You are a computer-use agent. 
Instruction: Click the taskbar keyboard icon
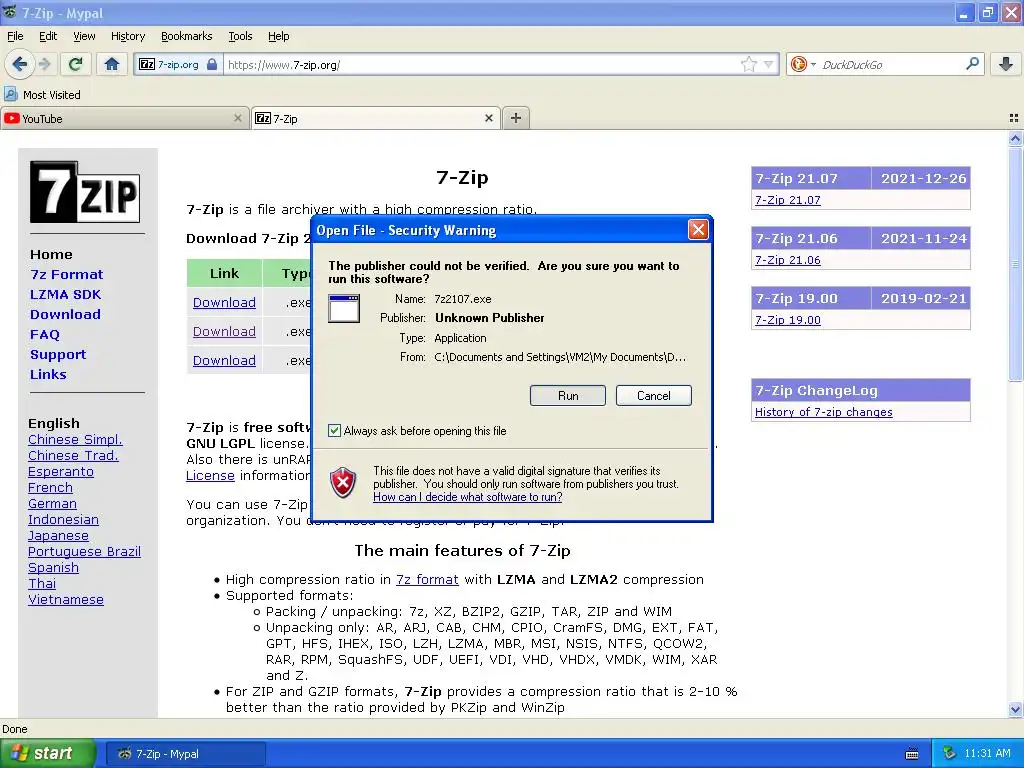tap(912, 754)
